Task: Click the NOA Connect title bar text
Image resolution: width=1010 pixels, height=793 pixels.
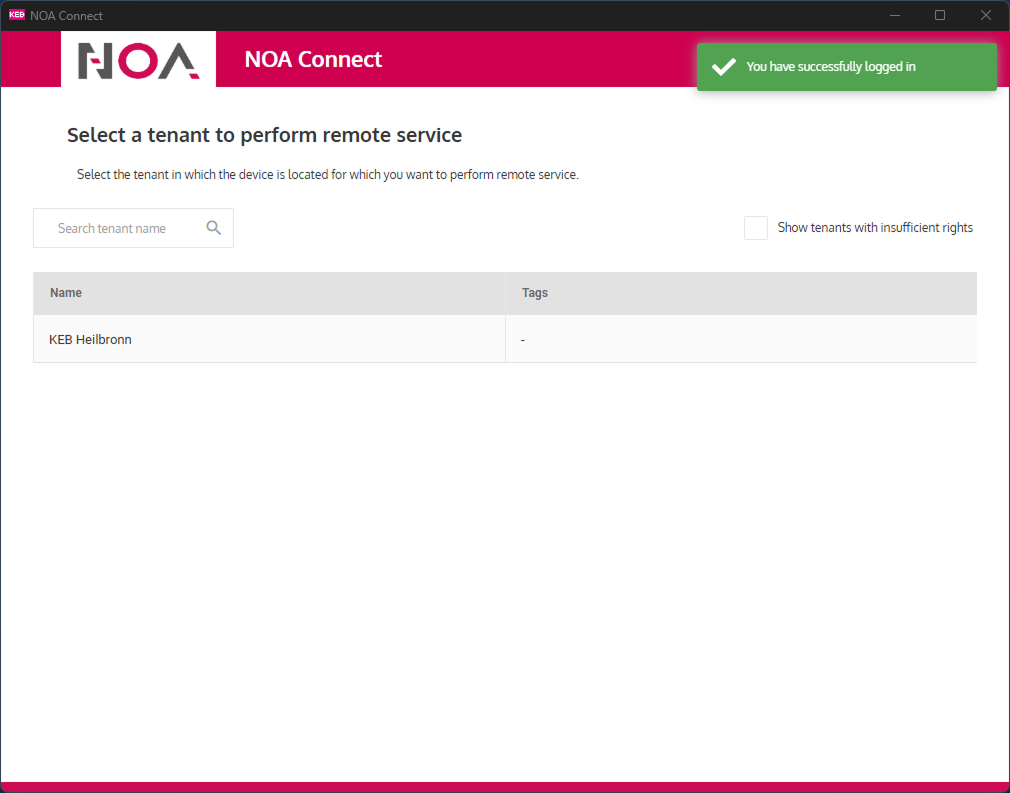Action: click(x=66, y=15)
